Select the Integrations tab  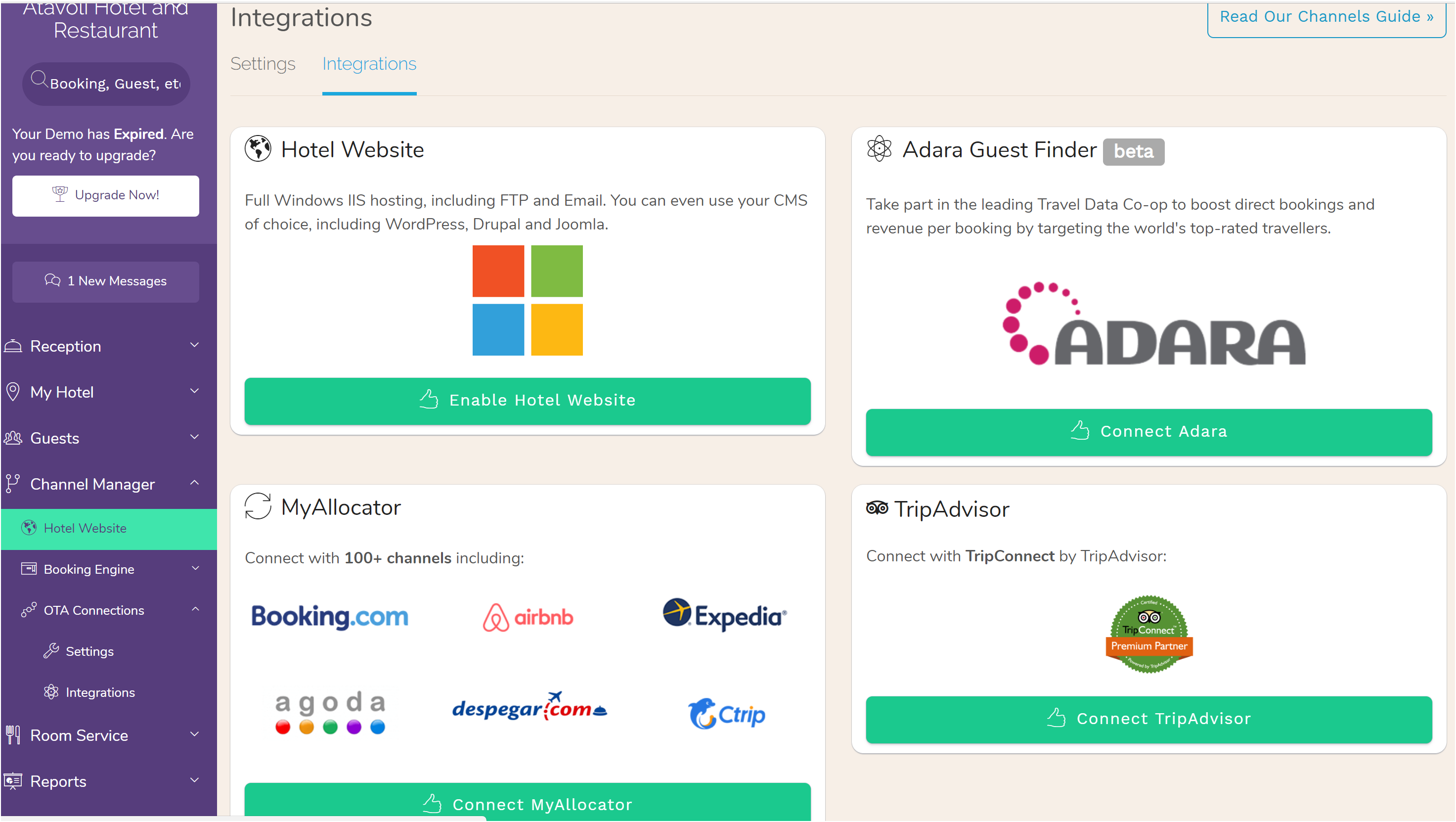[369, 64]
